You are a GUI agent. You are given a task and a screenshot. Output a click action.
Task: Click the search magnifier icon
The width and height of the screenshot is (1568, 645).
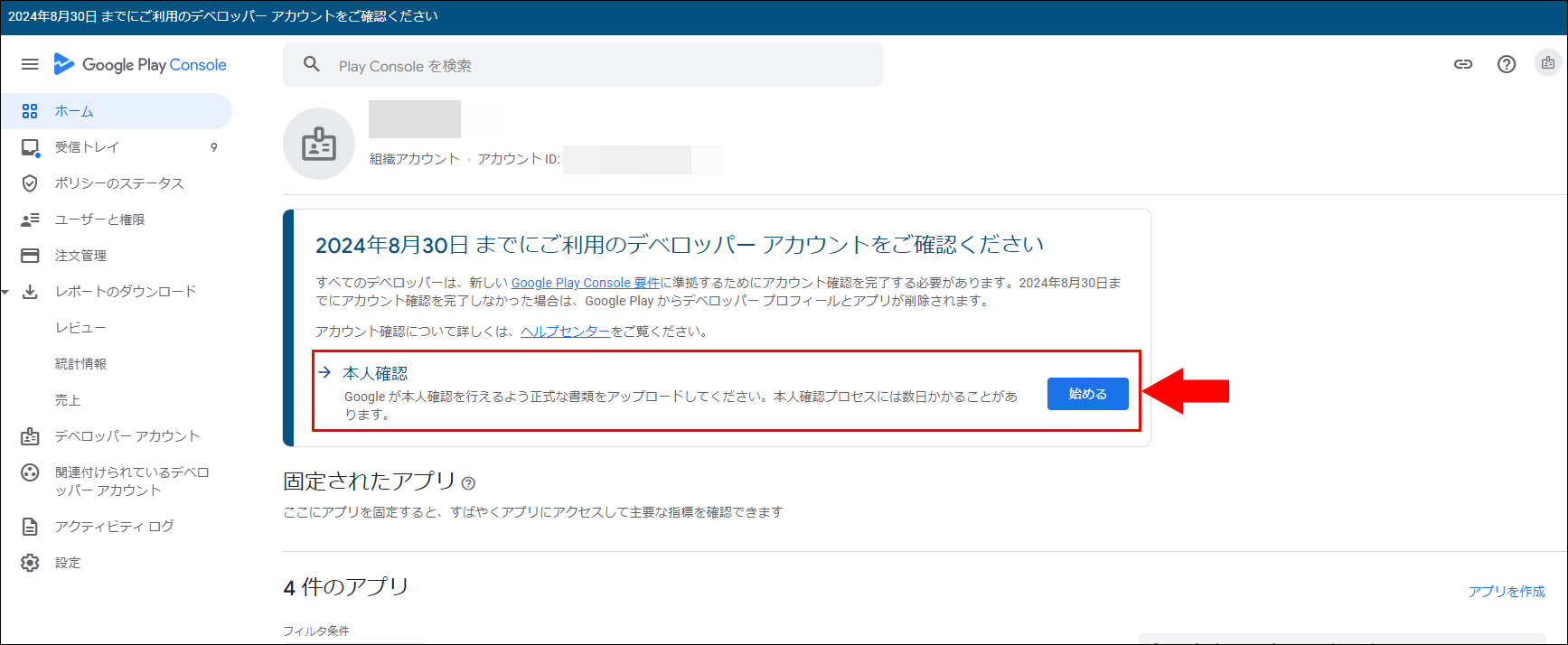click(x=312, y=64)
